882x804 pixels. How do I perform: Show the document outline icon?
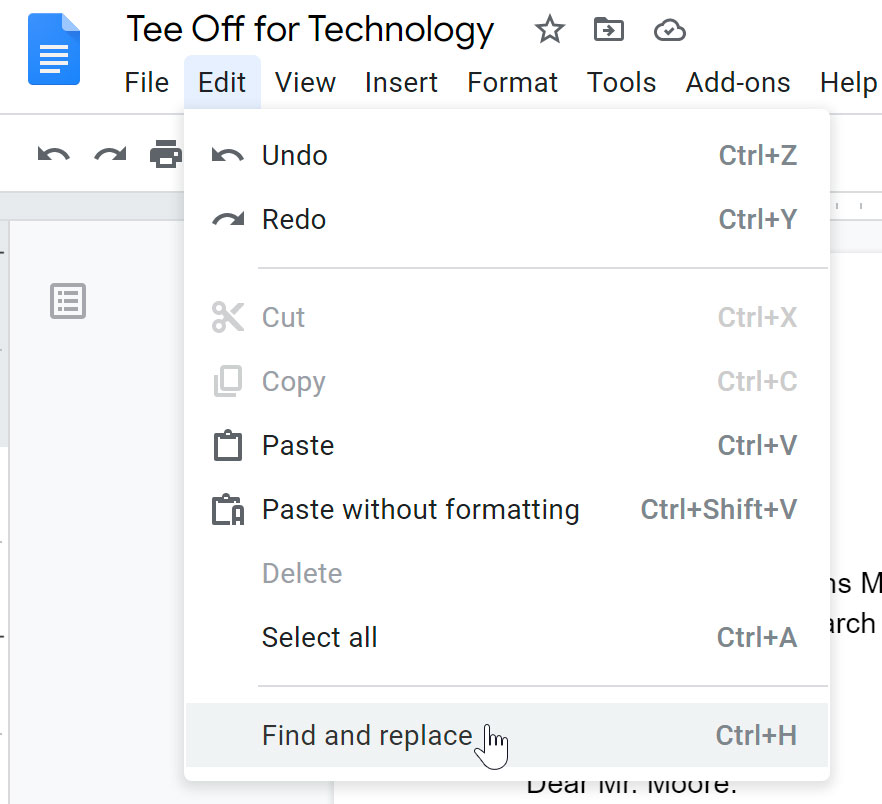pos(67,301)
